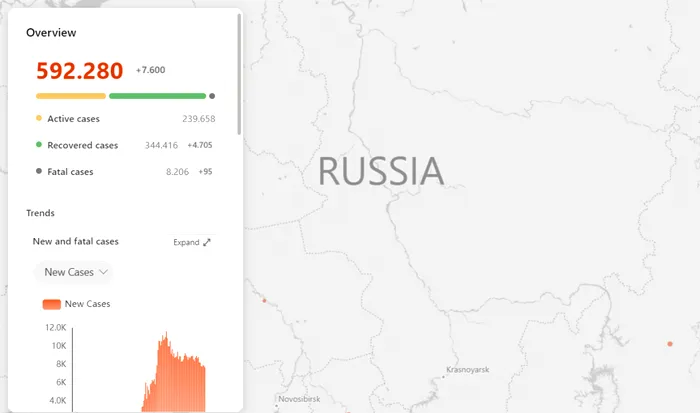Click the RUSSIA label on the map
Viewport: 700px width, 413px height.
381,171
